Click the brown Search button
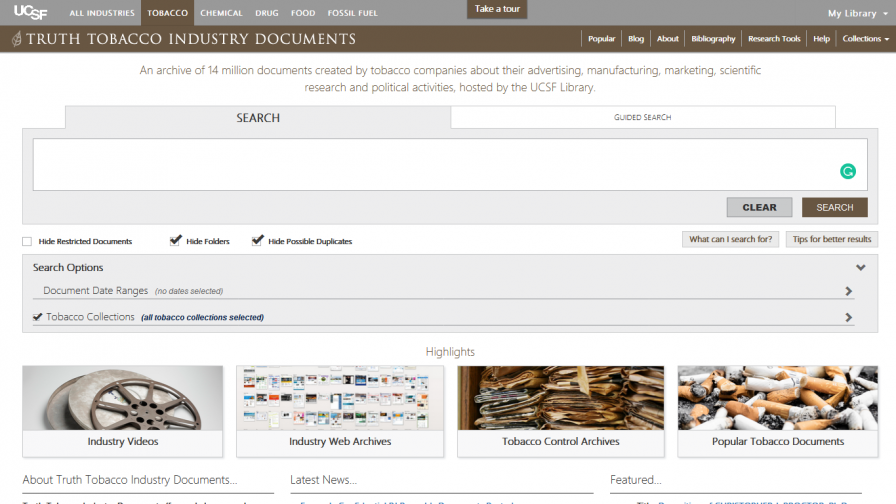896x504 pixels. pyautogui.click(x=834, y=207)
